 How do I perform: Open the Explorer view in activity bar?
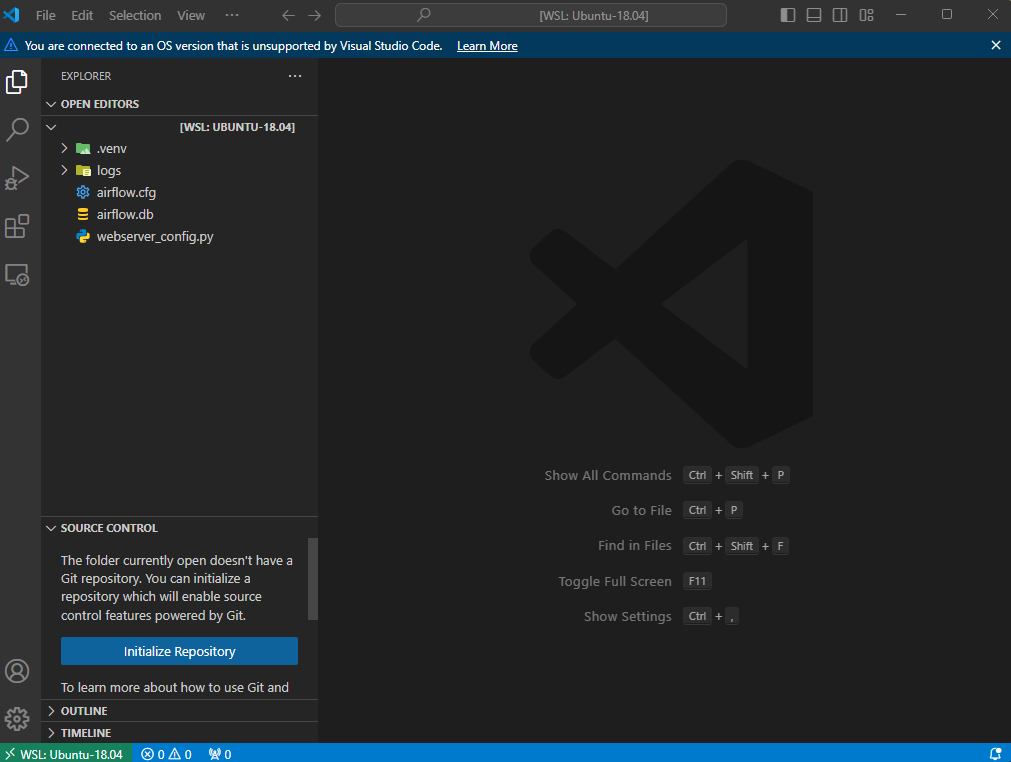point(17,82)
